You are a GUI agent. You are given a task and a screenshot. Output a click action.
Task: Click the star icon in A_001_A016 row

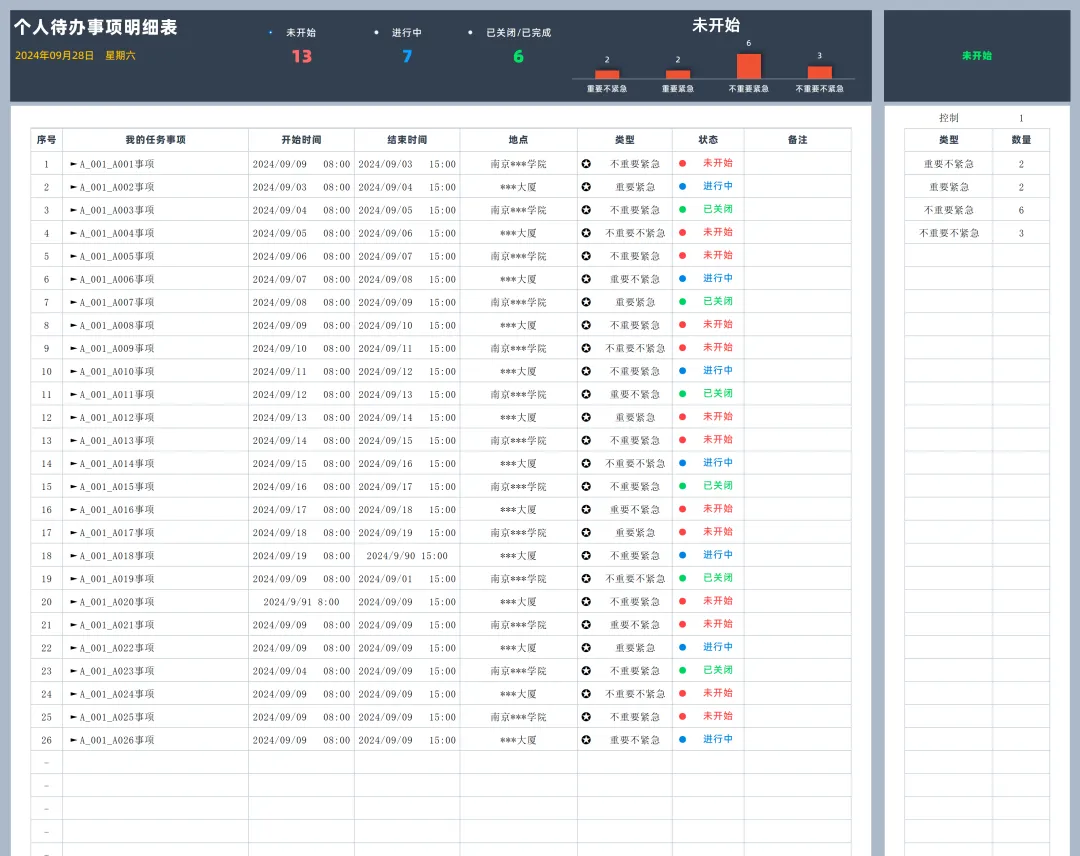coord(586,510)
